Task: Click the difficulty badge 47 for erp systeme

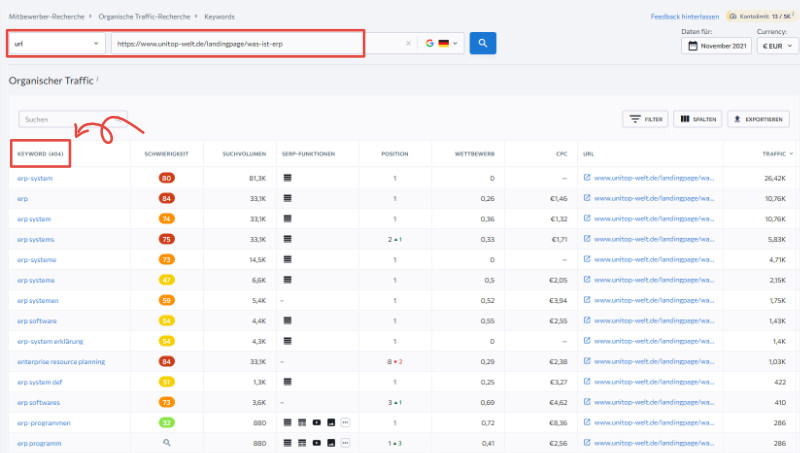Action: click(x=166, y=280)
